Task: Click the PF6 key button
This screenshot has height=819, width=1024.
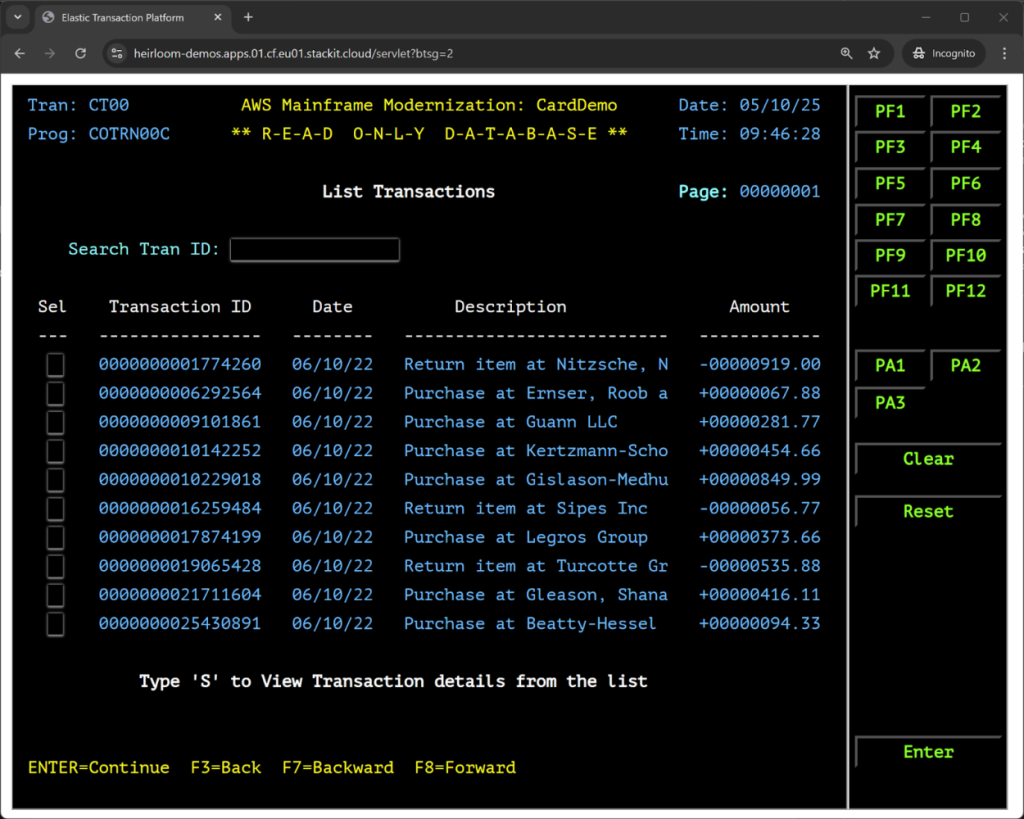Action: click(x=965, y=184)
